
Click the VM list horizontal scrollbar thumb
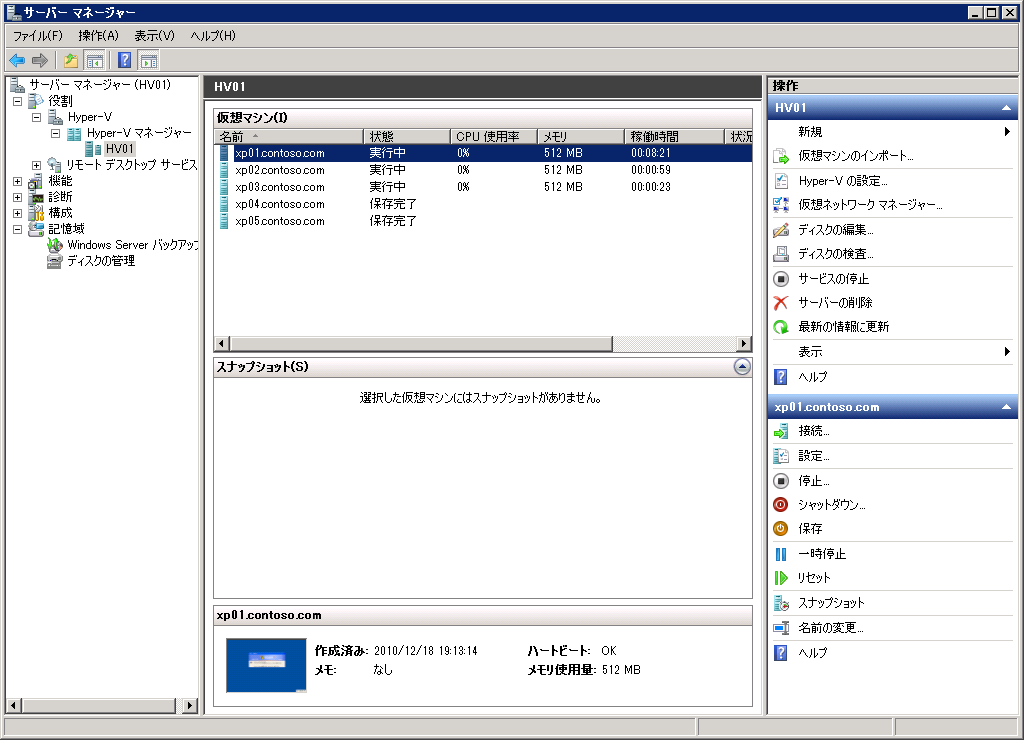(x=421, y=344)
